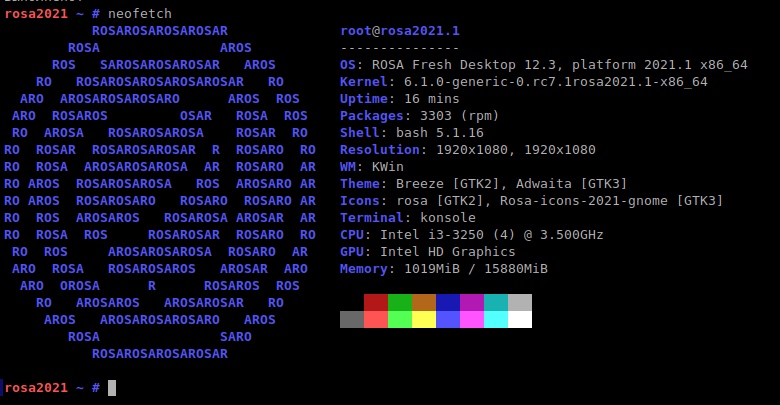Click the 'KWin' window manager value
The width and height of the screenshot is (780, 405).
[388, 167]
